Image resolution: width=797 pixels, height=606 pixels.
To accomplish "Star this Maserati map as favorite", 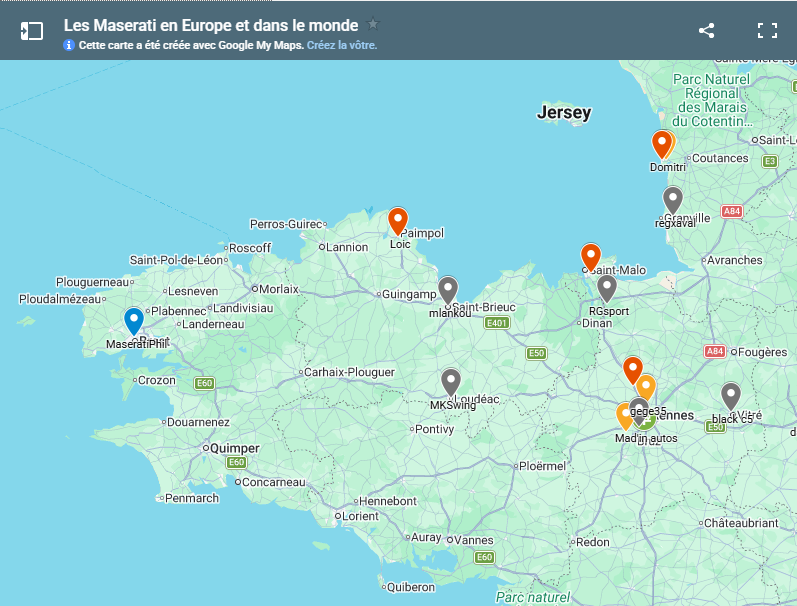I will [373, 23].
